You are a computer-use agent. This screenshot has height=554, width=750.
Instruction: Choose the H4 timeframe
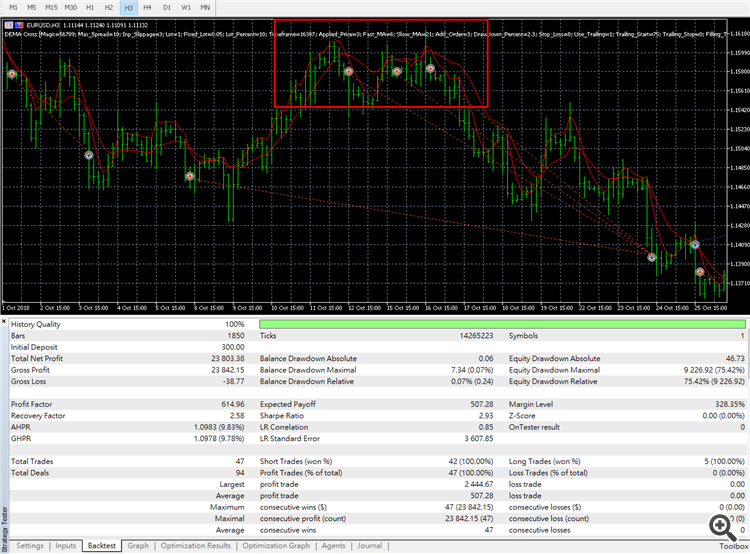[147, 7]
